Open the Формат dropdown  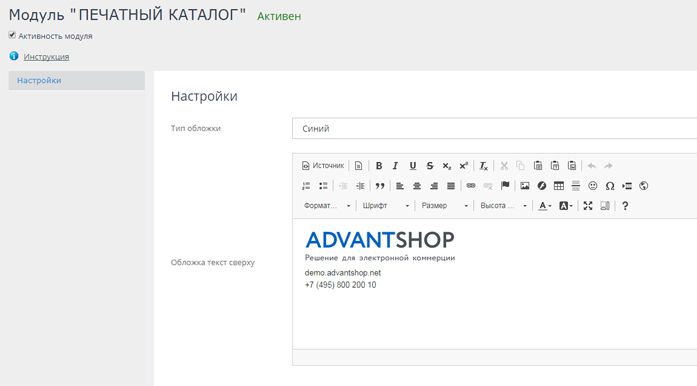pyautogui.click(x=327, y=205)
